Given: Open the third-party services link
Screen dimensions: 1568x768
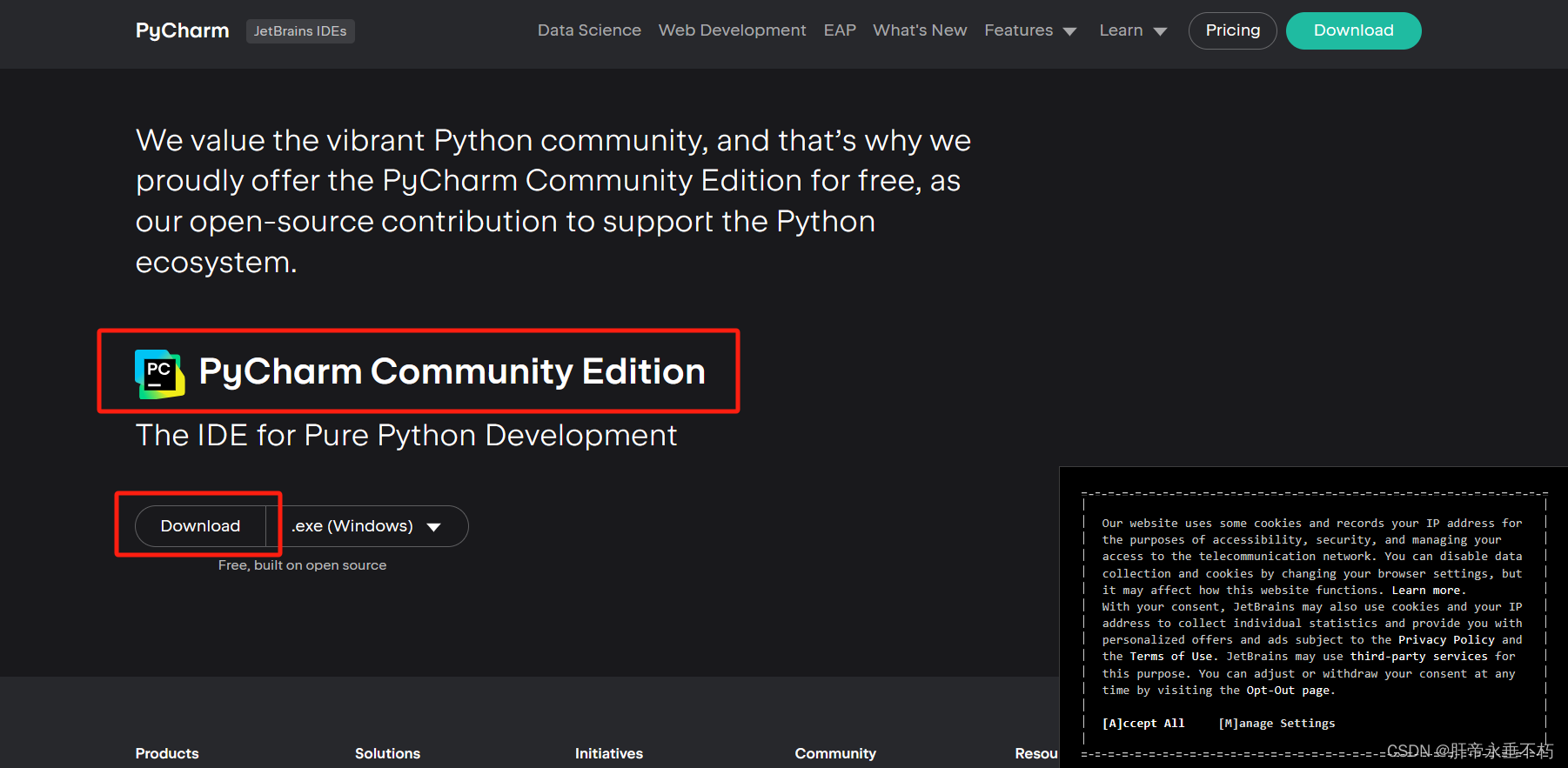Looking at the screenshot, I should pos(1418,657).
